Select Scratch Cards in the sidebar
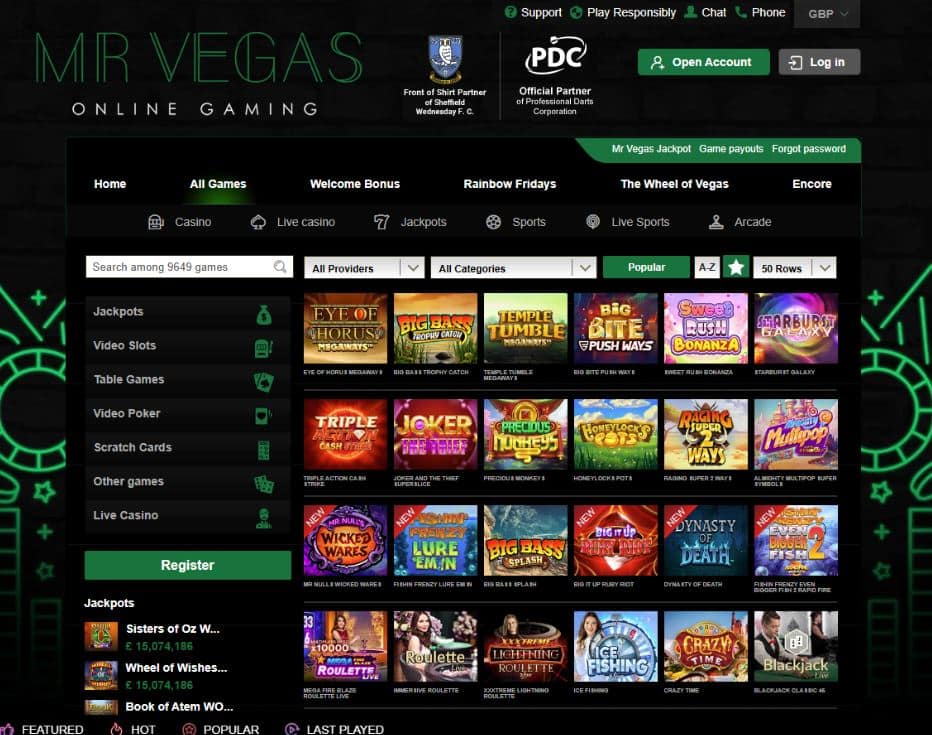This screenshot has height=735, width=932. [188, 447]
